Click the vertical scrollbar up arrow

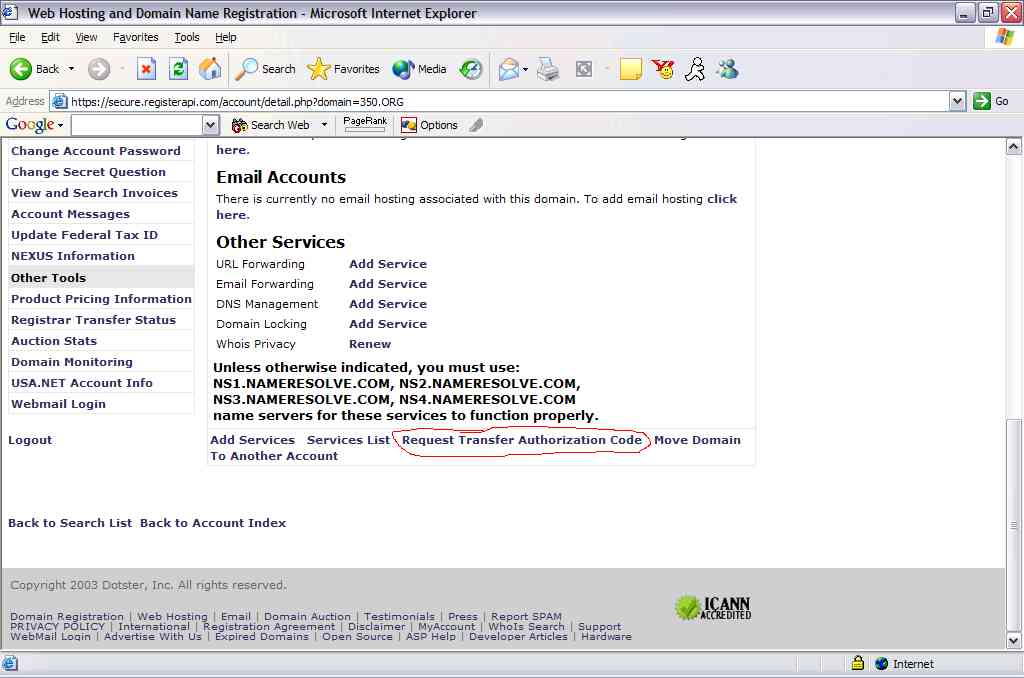1014,147
